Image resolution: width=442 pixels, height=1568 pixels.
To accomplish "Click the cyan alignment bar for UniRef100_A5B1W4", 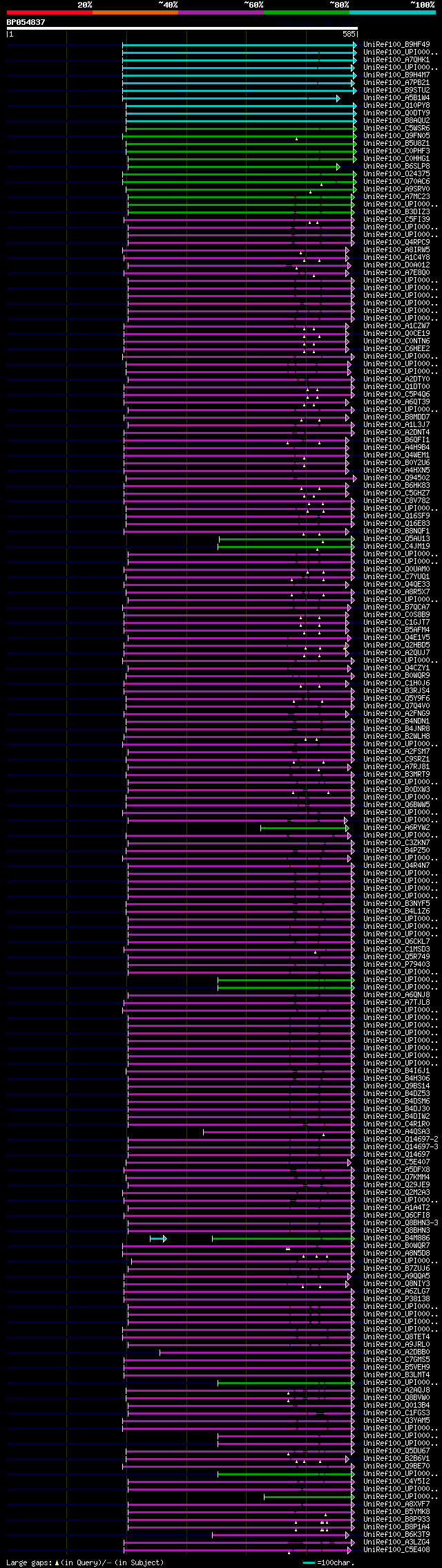I will (232, 98).
